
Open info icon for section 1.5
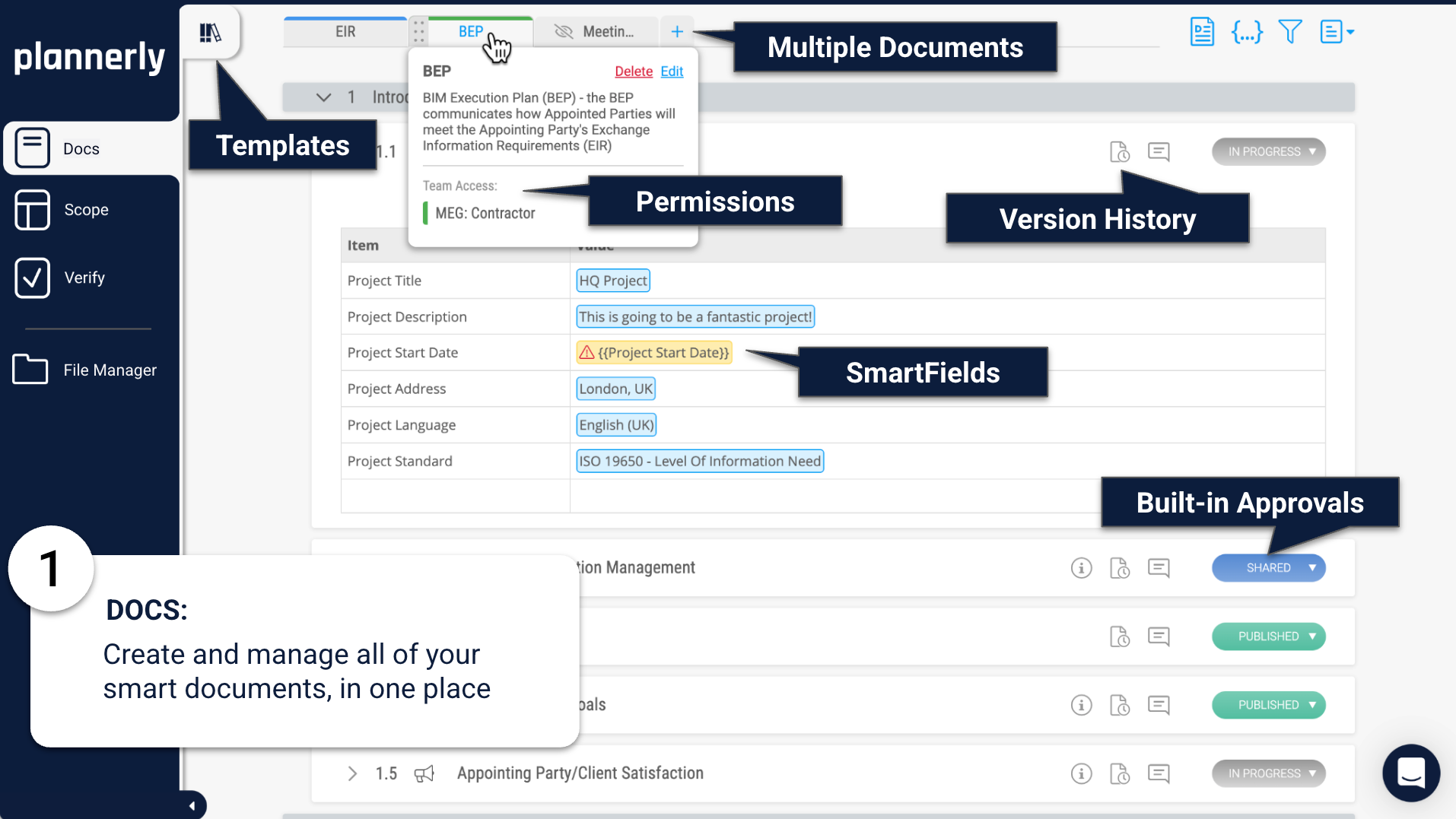click(1081, 774)
